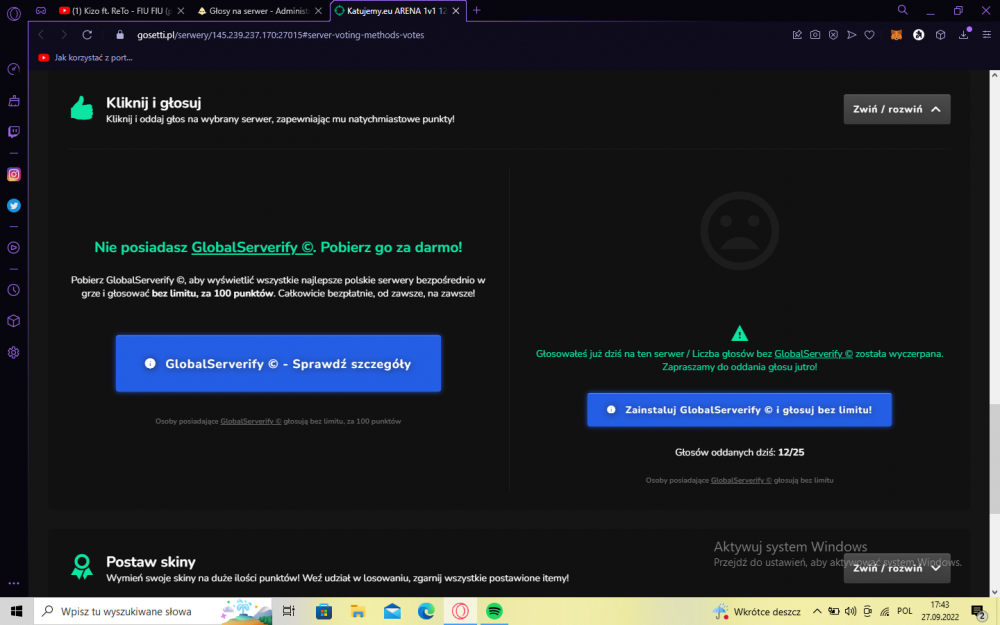
Task: Open weather widget Wkrótce deszcz
Action: [x=757, y=611]
